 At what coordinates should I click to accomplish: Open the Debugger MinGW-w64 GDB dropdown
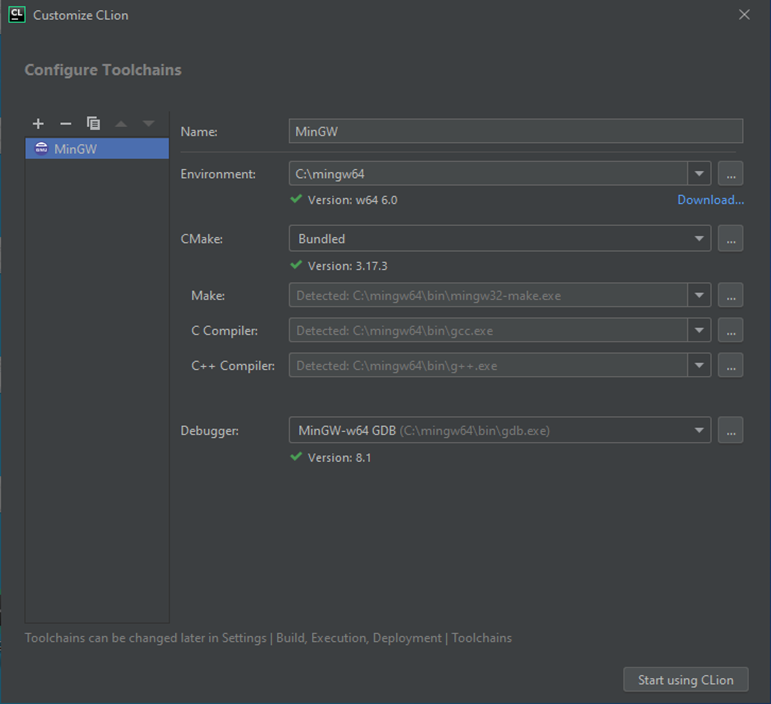click(500, 430)
